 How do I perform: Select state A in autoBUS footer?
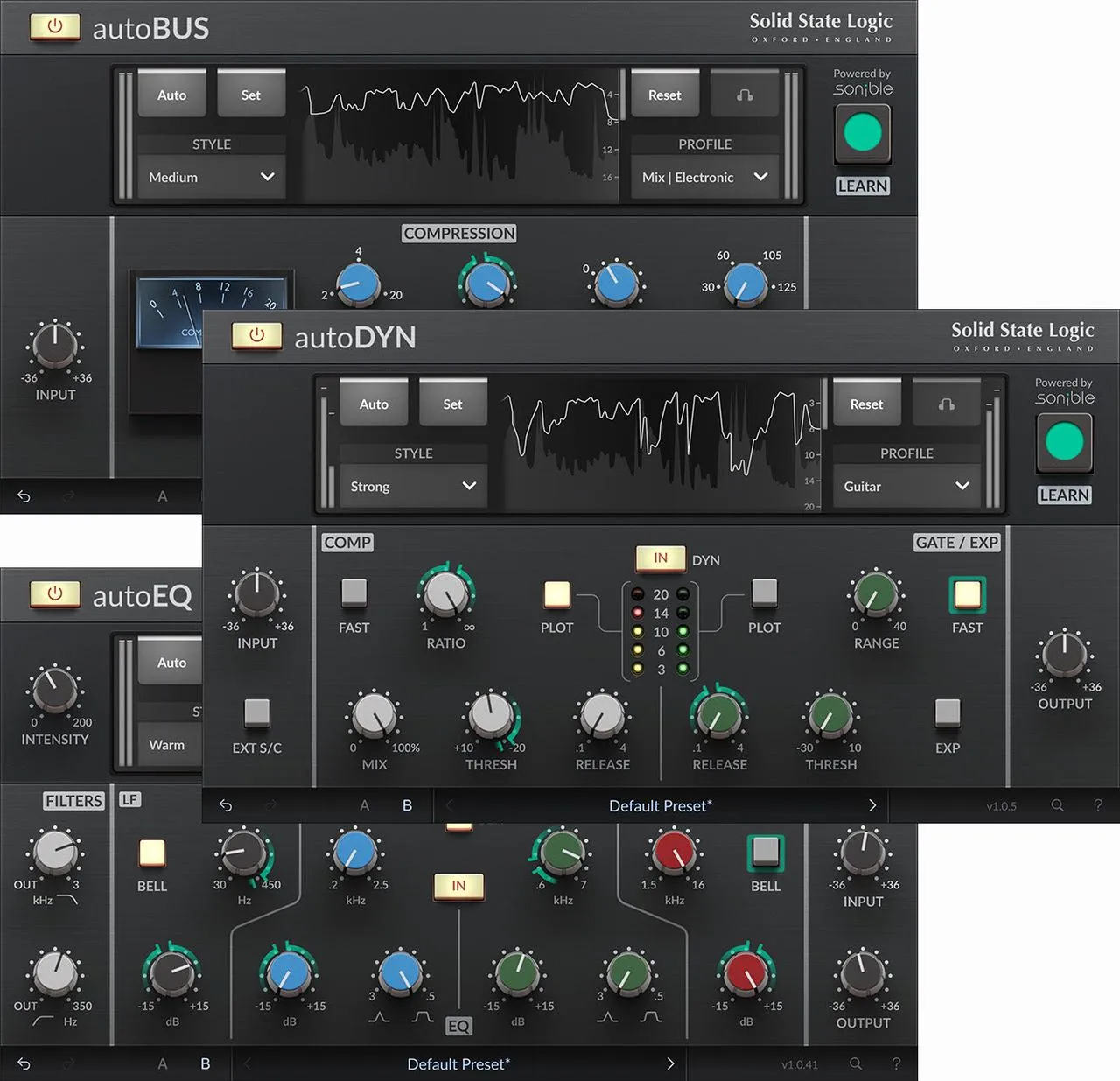coord(162,496)
